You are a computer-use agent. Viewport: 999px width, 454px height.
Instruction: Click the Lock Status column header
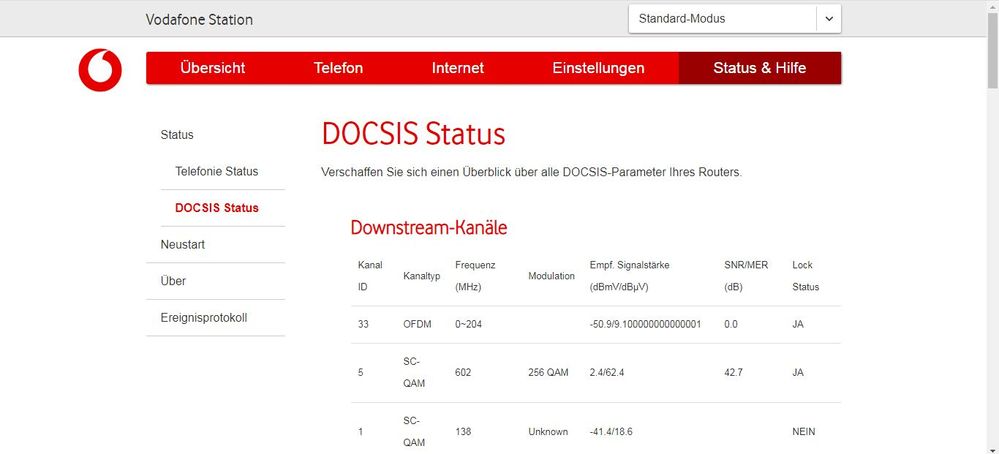(x=805, y=276)
